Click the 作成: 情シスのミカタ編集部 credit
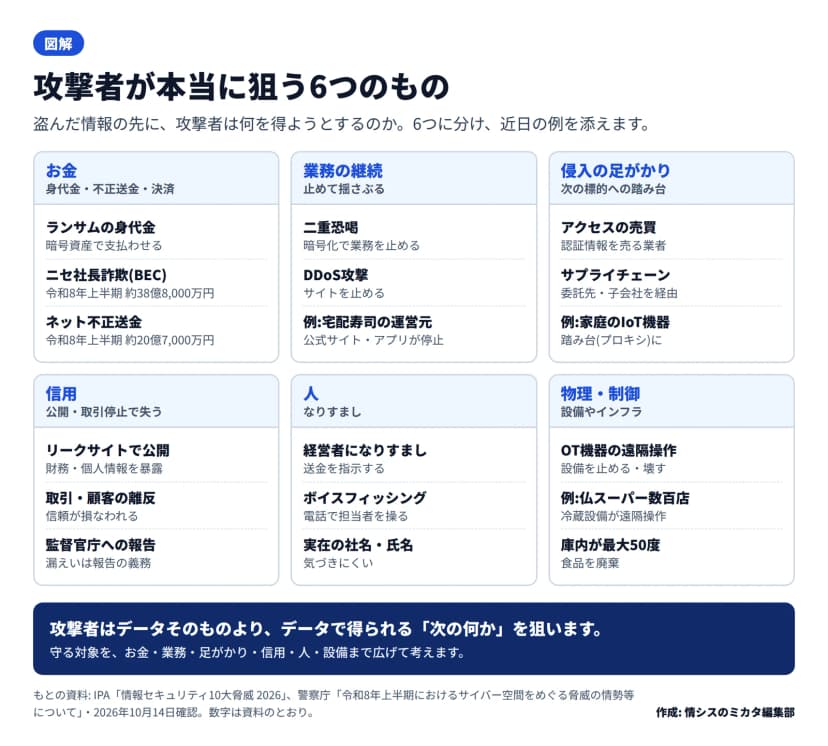Viewport: 828px width, 746px height. (725, 712)
